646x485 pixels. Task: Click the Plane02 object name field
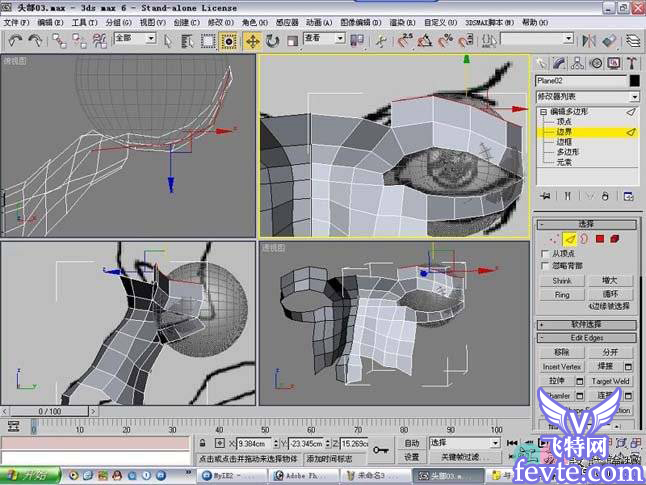(x=581, y=81)
